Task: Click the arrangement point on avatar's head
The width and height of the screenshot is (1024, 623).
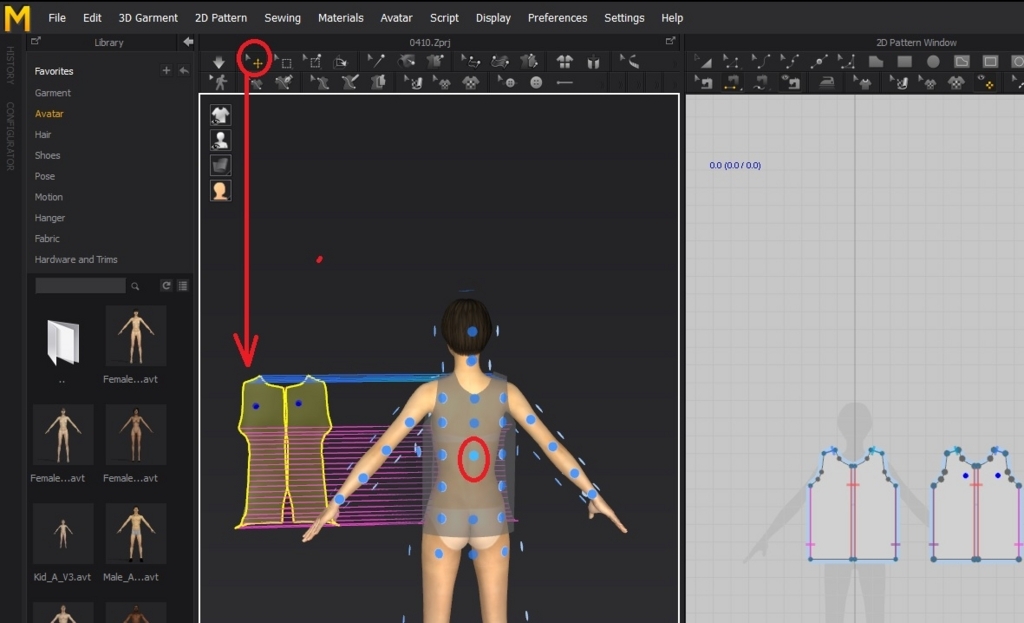Action: [x=472, y=332]
